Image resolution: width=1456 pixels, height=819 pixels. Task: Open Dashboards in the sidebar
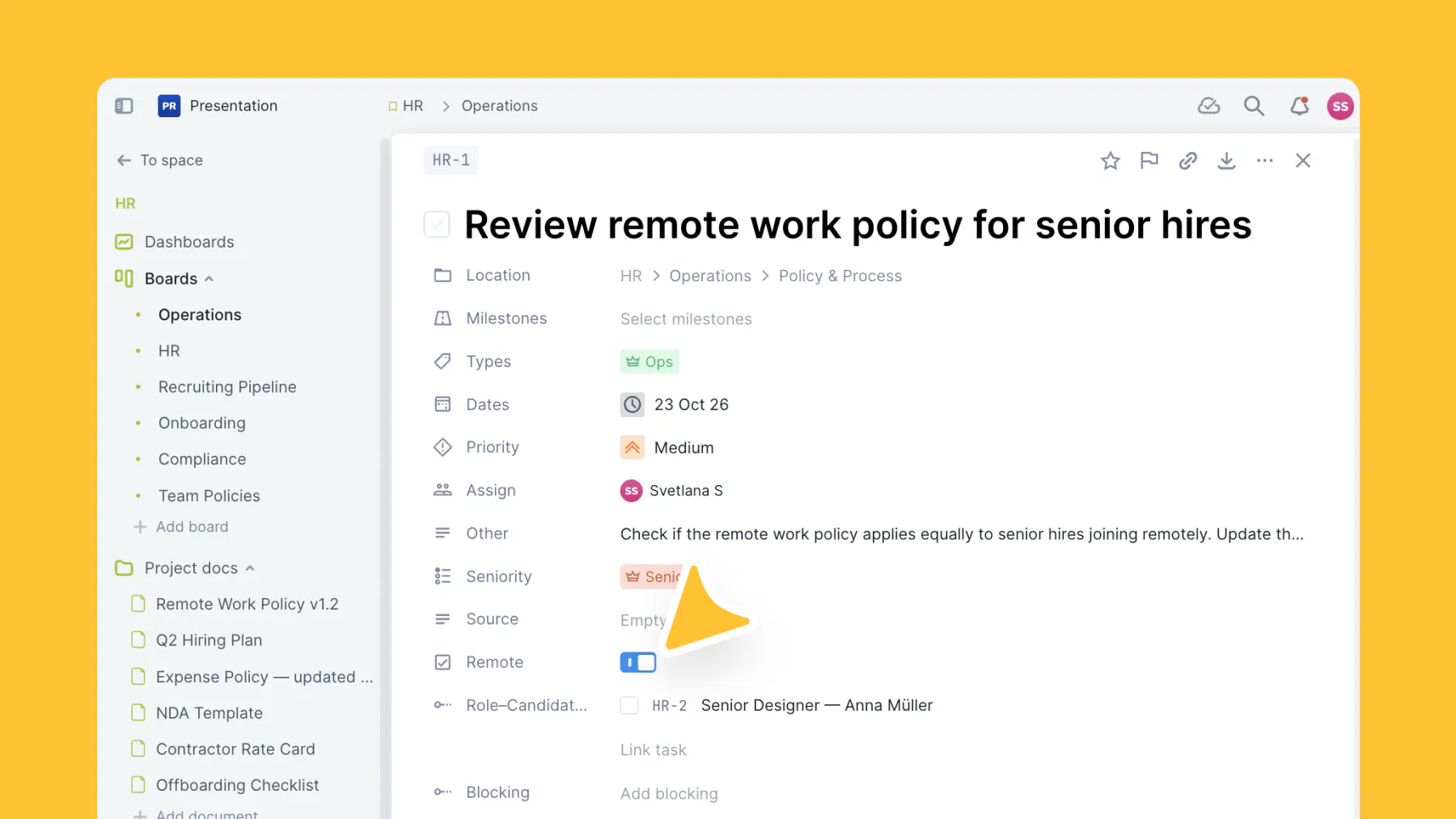[x=189, y=242]
